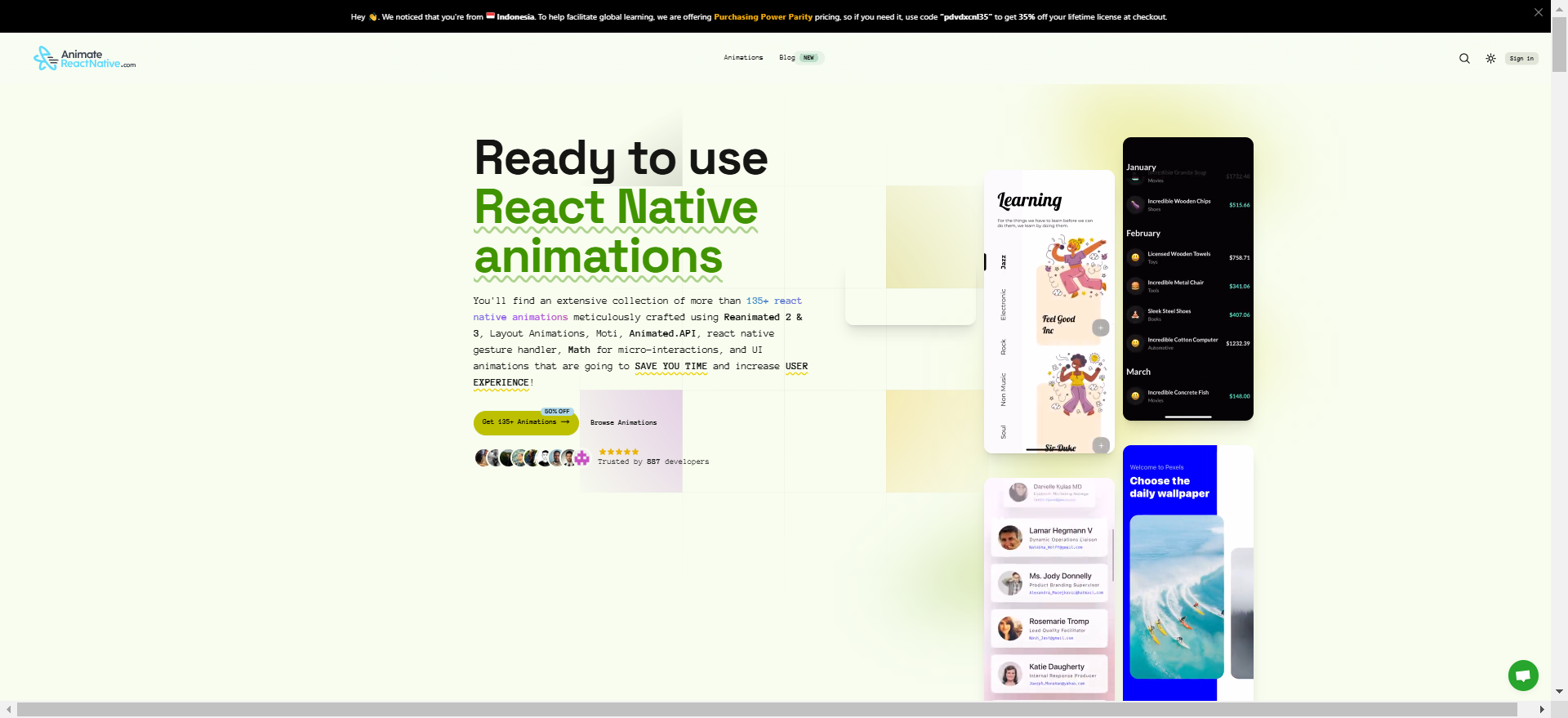Click the Lamar Hegmann V contact avatar
Screen dimensions: 1568x718
pos(1010,537)
